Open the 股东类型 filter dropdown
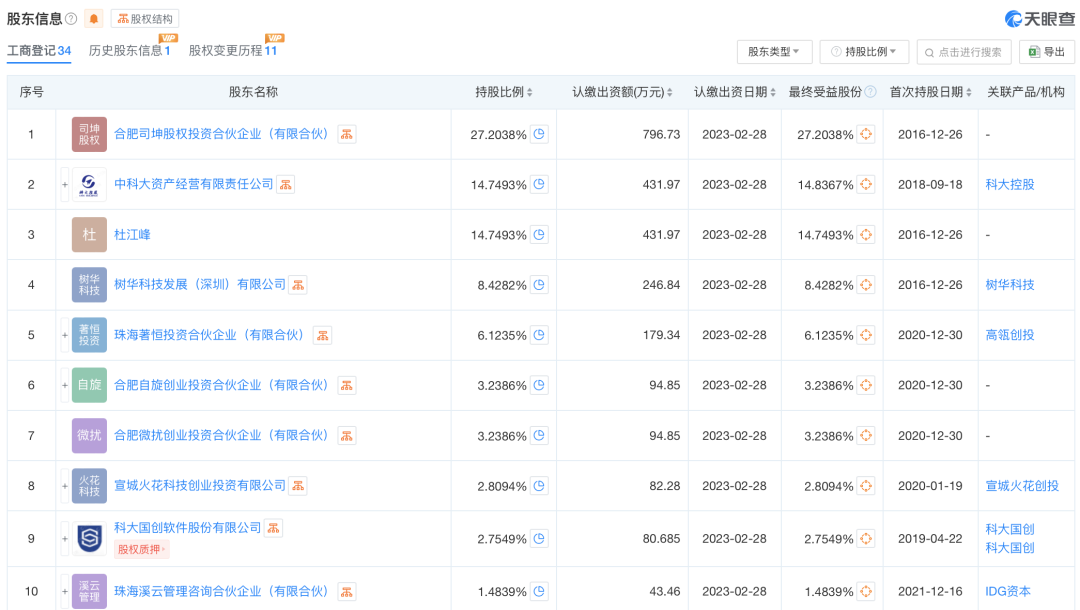This screenshot has width=1080, height=610. tap(773, 52)
